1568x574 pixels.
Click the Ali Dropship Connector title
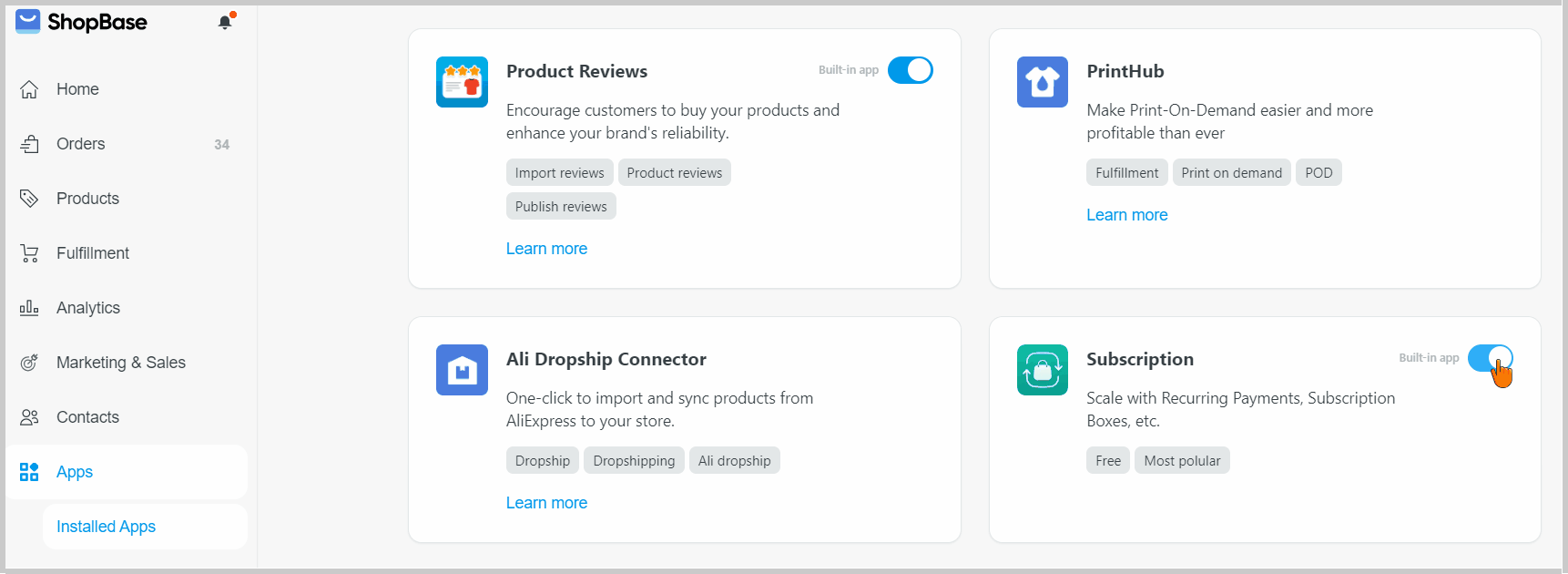pos(606,359)
